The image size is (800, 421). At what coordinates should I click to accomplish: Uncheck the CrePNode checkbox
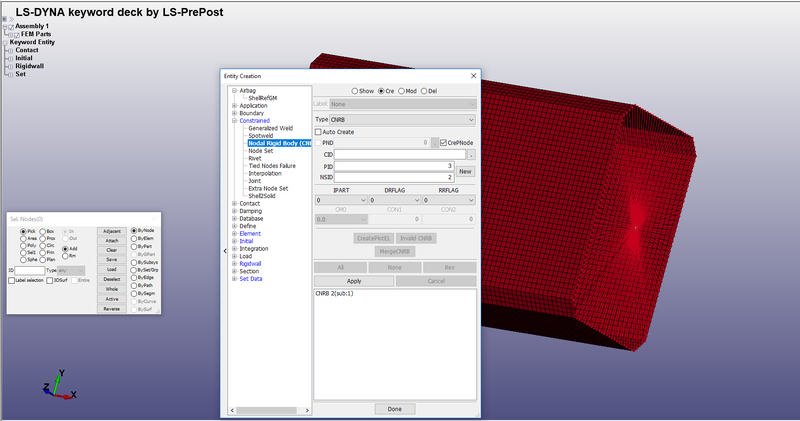pyautogui.click(x=443, y=143)
